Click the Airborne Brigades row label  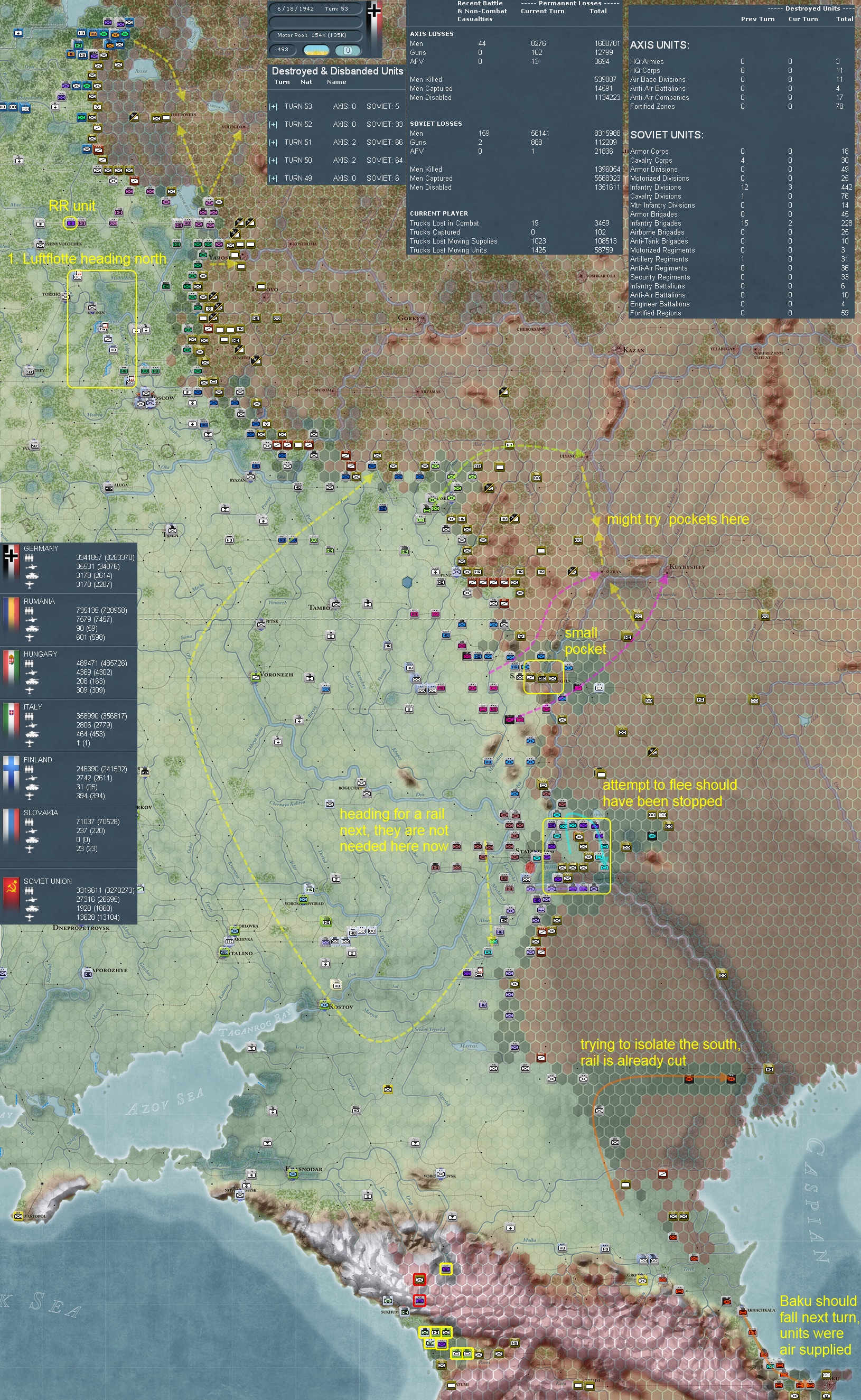coord(657,232)
